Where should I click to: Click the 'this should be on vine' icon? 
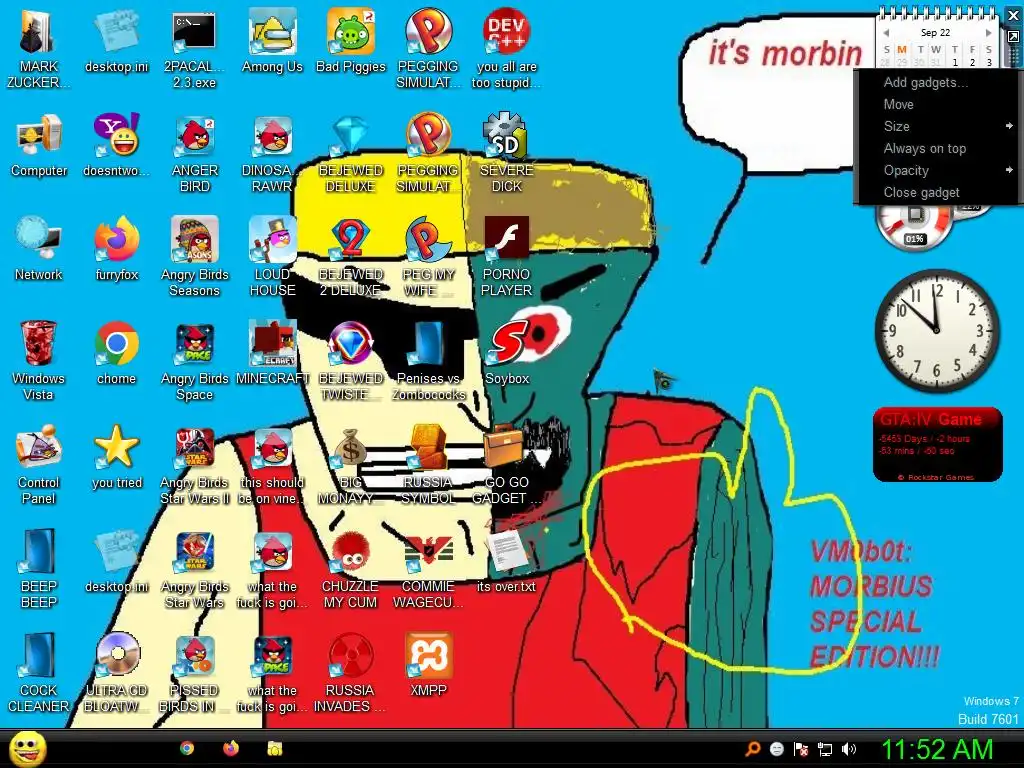point(272,464)
